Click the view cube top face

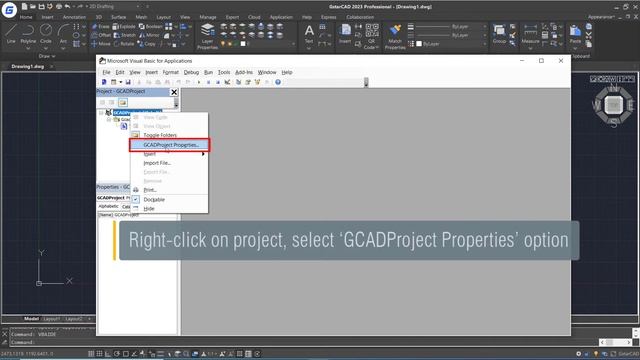pyautogui.click(x=613, y=105)
